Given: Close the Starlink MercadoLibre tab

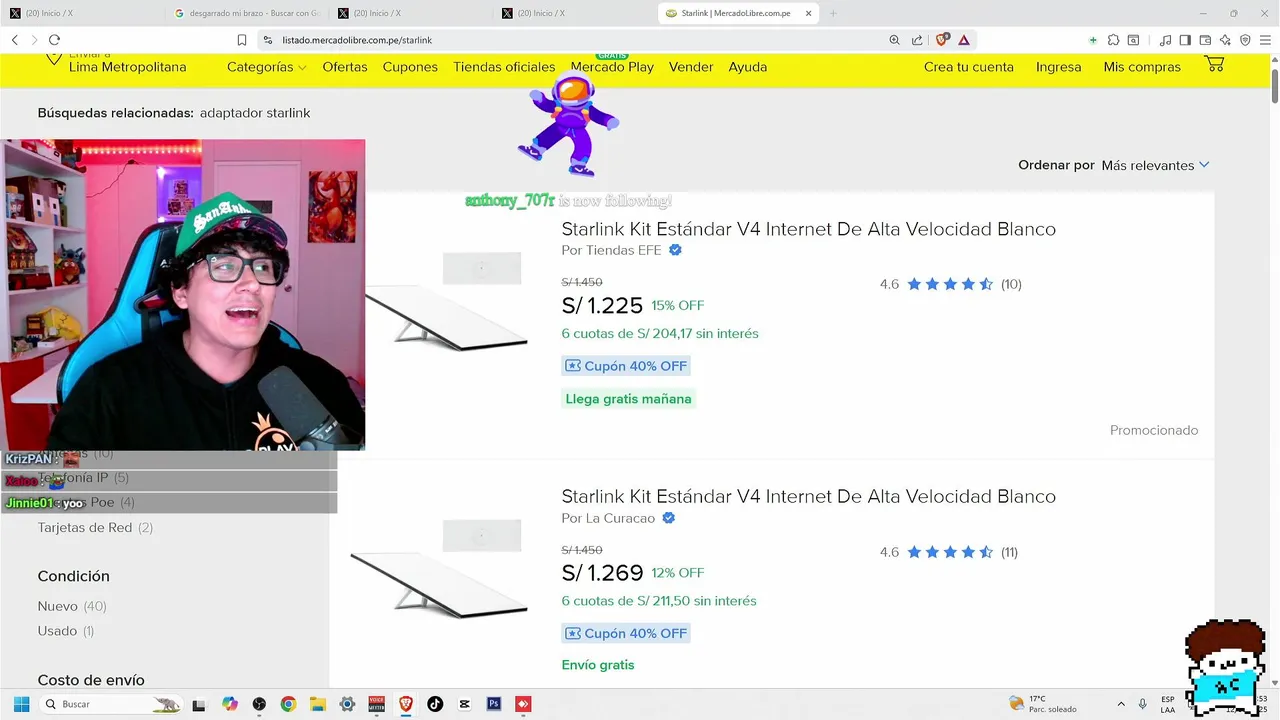Looking at the screenshot, I should 808,13.
